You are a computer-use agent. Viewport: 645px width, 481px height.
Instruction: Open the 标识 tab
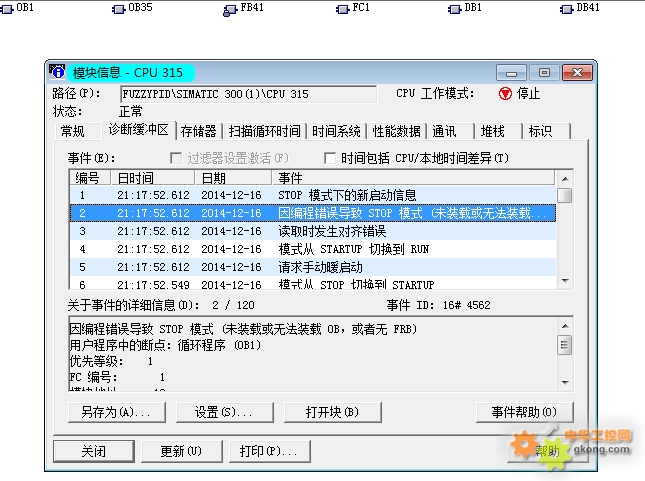546,131
